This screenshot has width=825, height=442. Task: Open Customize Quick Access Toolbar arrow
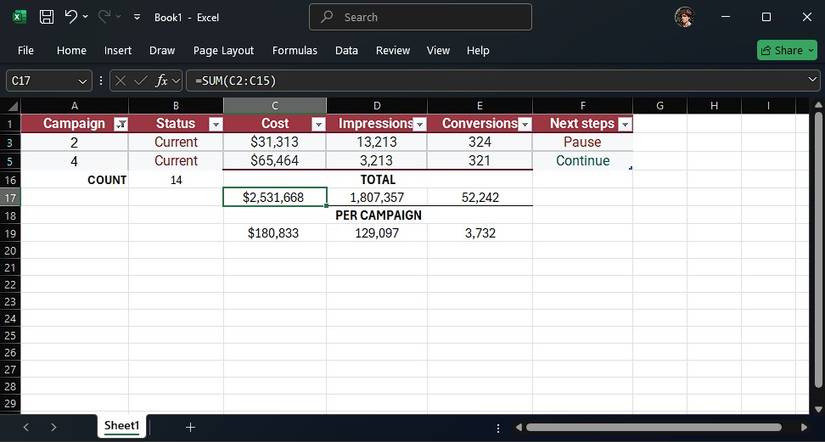coord(137,17)
